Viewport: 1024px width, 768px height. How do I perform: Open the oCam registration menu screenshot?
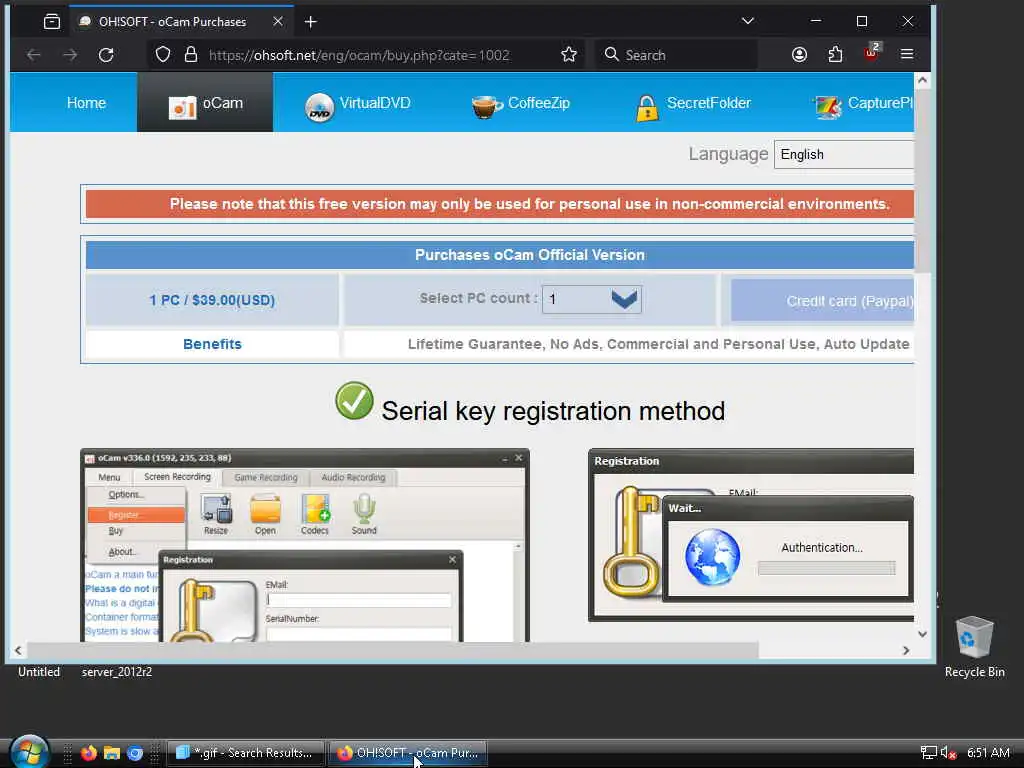click(305, 545)
